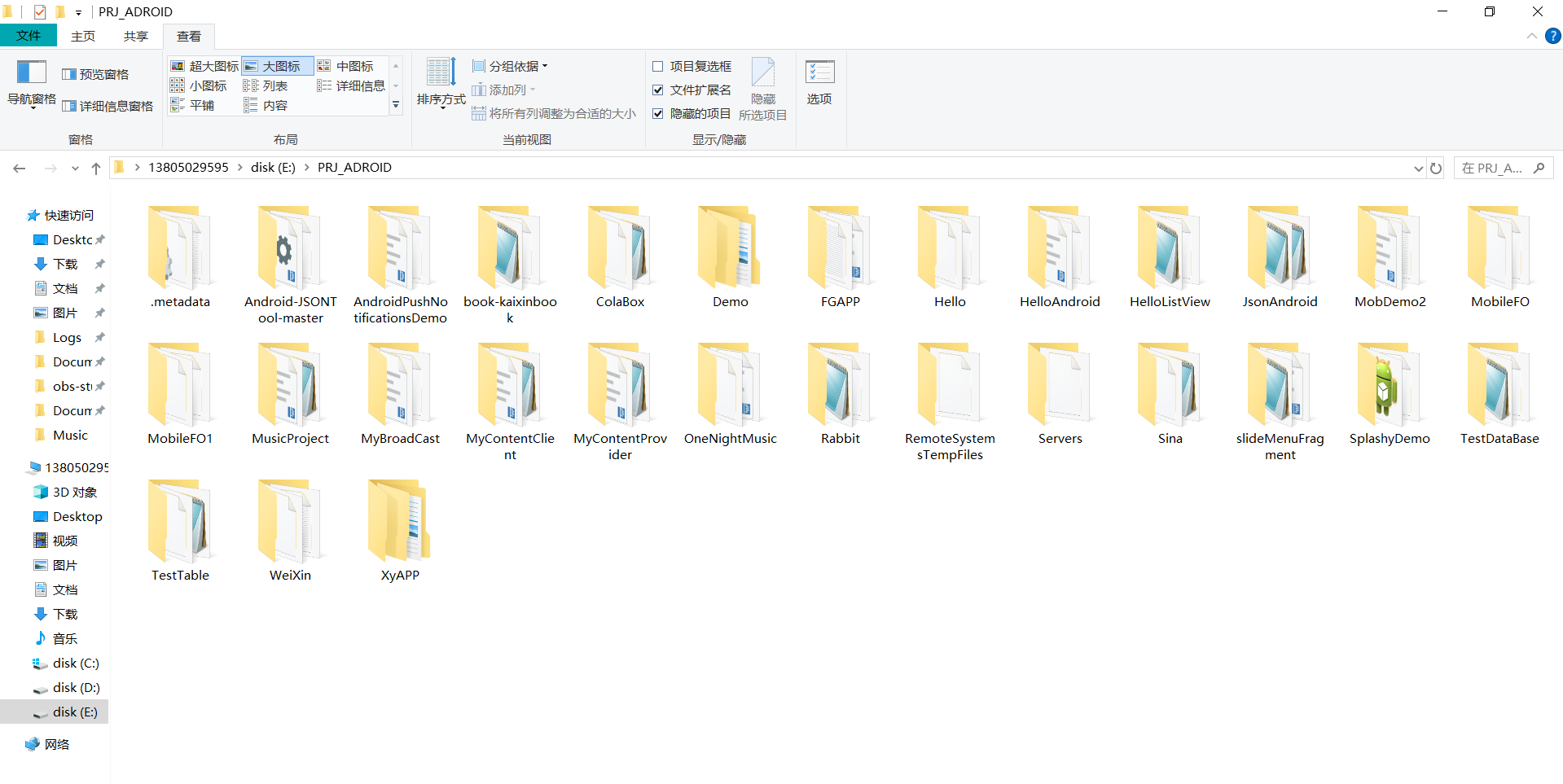Switch to tiles layout (平铺)
The height and width of the screenshot is (784, 1563).
coord(192,105)
